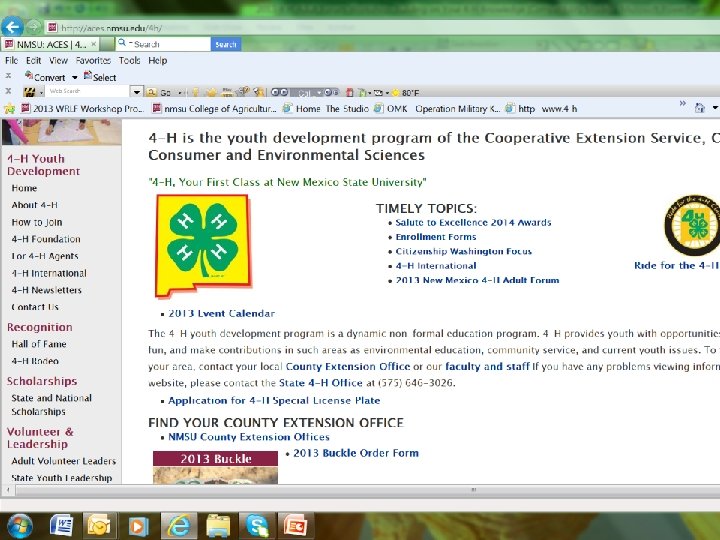
Task: Click the Select toolbar button
Action: point(100,77)
